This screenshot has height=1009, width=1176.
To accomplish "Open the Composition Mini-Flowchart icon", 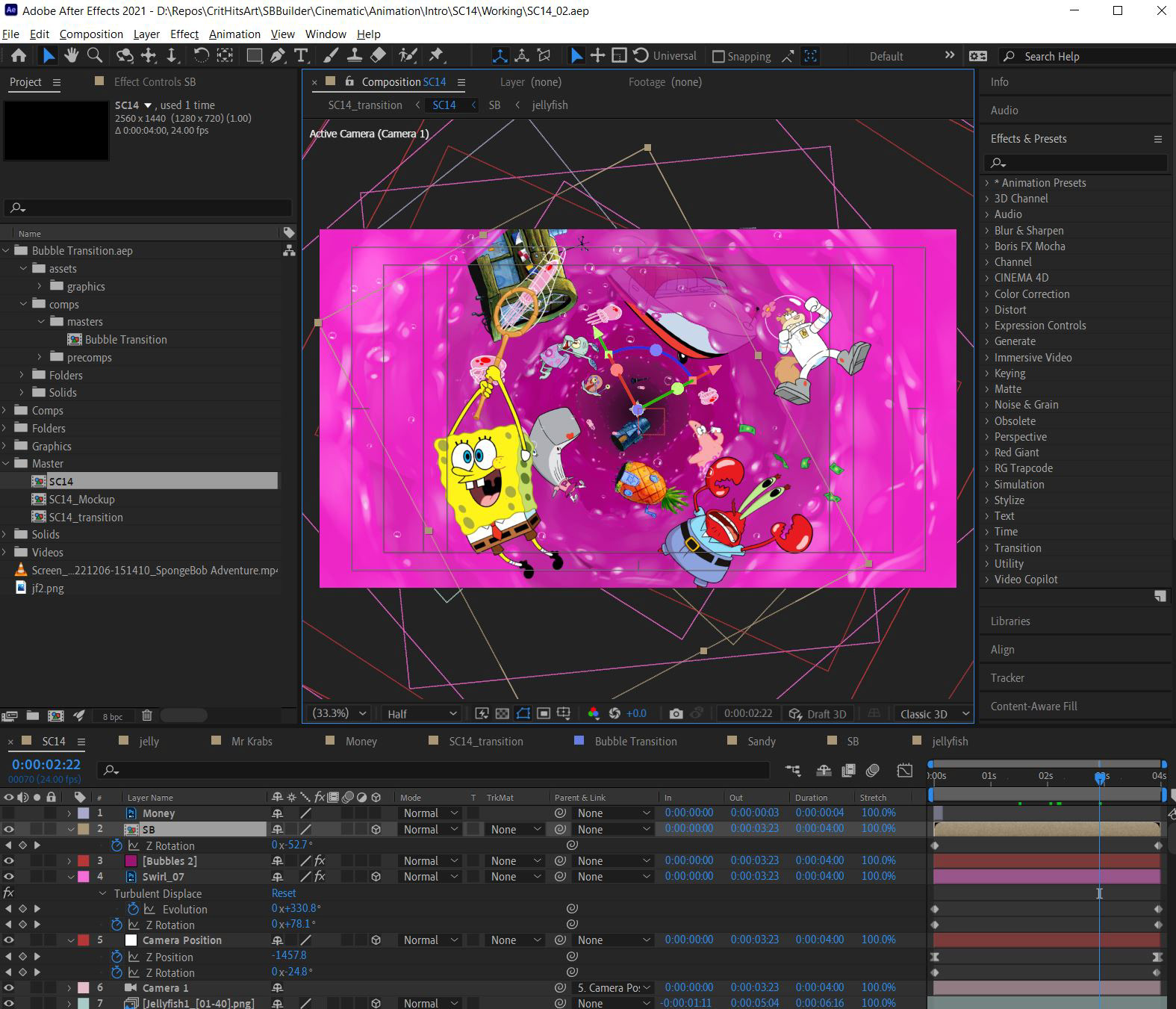I will pyautogui.click(x=793, y=771).
